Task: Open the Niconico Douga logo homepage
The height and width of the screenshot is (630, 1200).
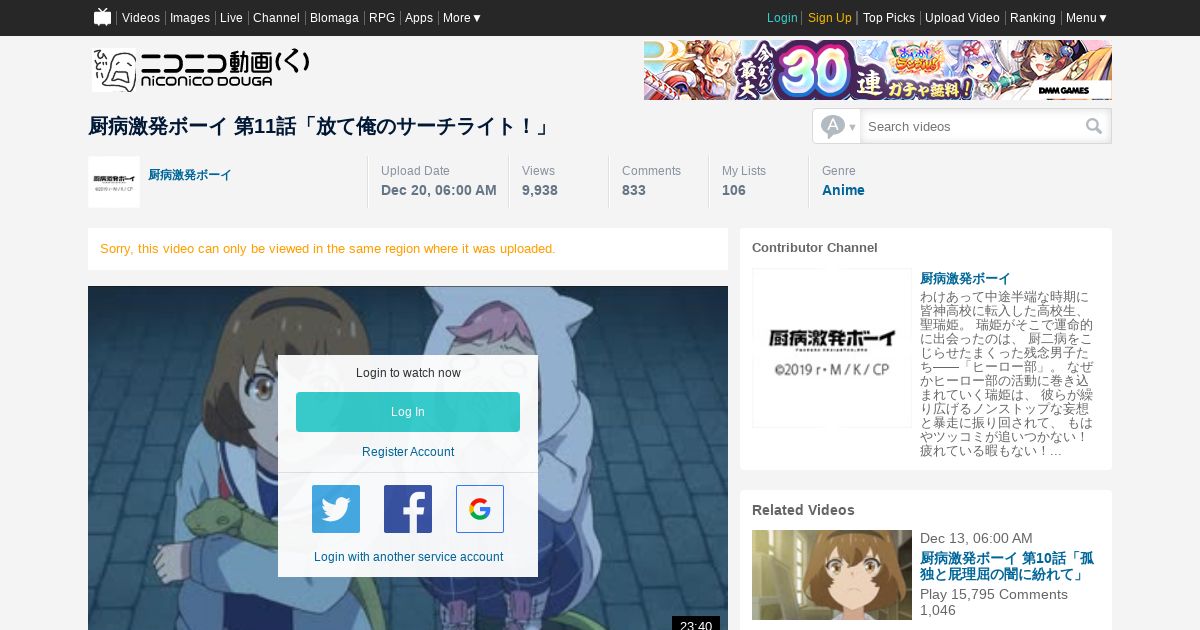Action: coord(201,70)
